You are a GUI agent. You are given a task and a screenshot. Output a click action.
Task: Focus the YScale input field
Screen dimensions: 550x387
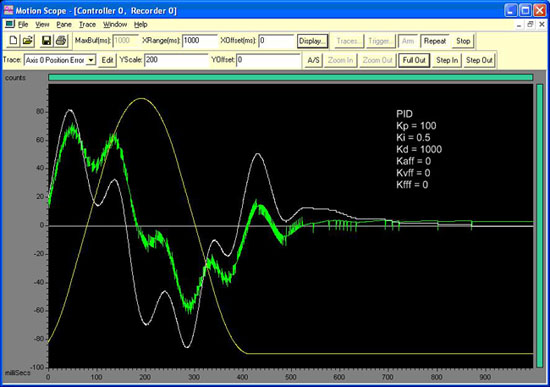[x=177, y=60]
